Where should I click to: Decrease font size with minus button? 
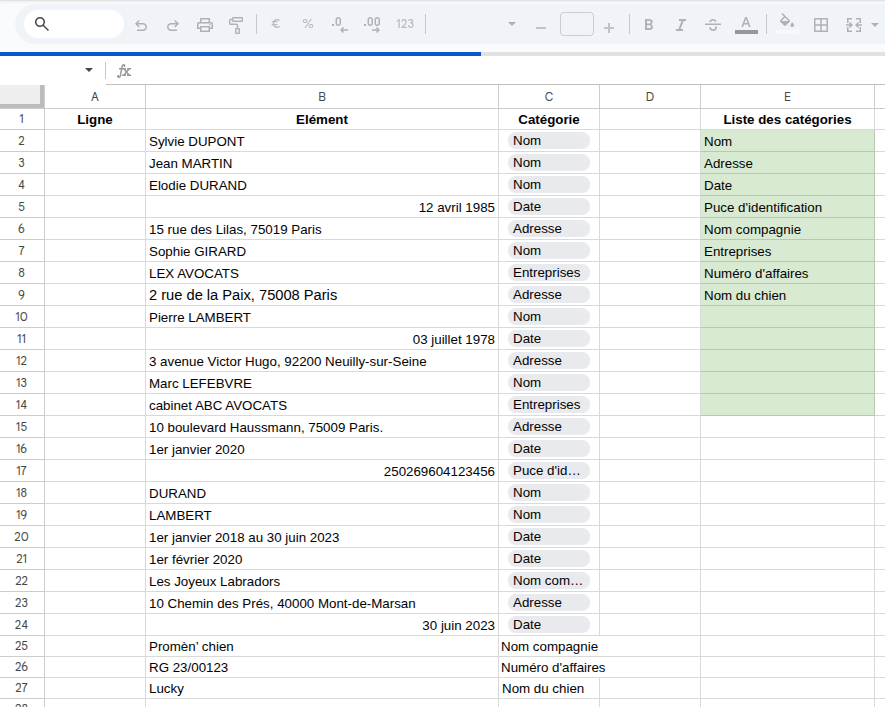click(541, 27)
